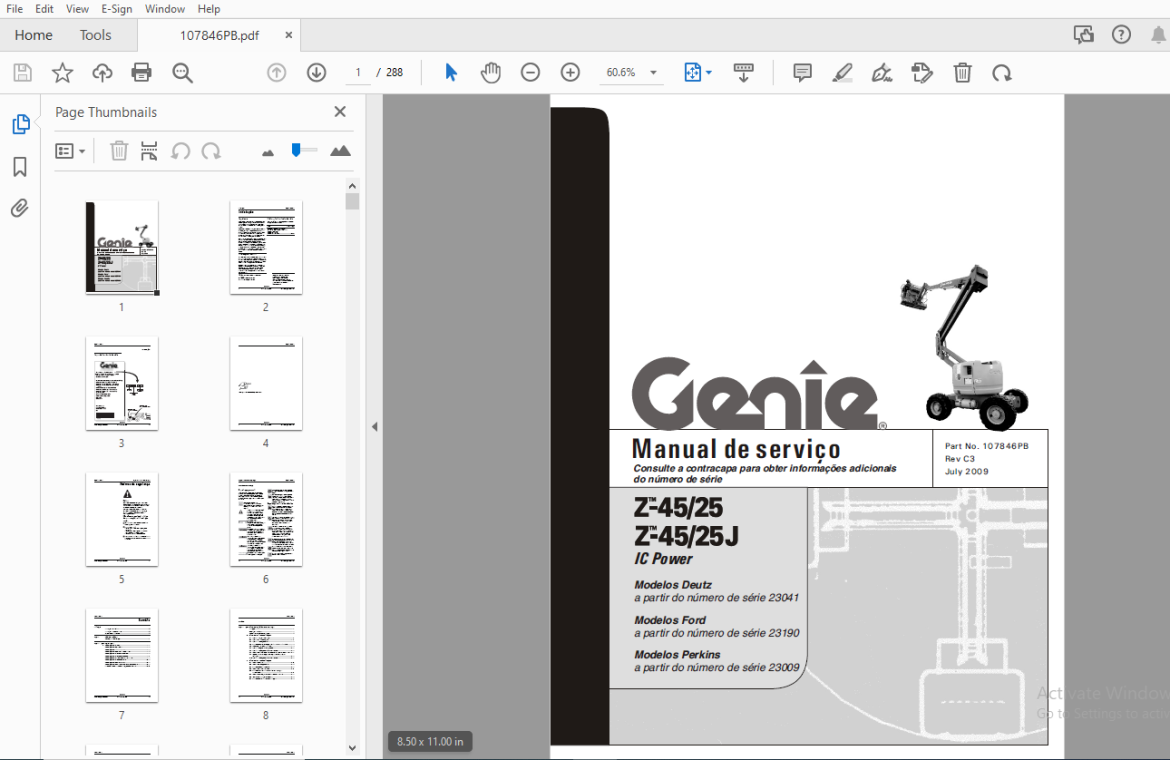This screenshot has height=760, width=1170.
Task: Open the Edit menu
Action: pyautogui.click(x=44, y=9)
